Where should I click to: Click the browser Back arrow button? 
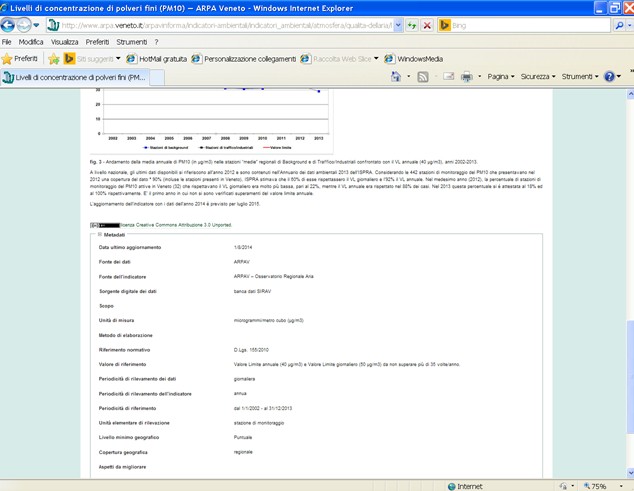[x=11, y=25]
